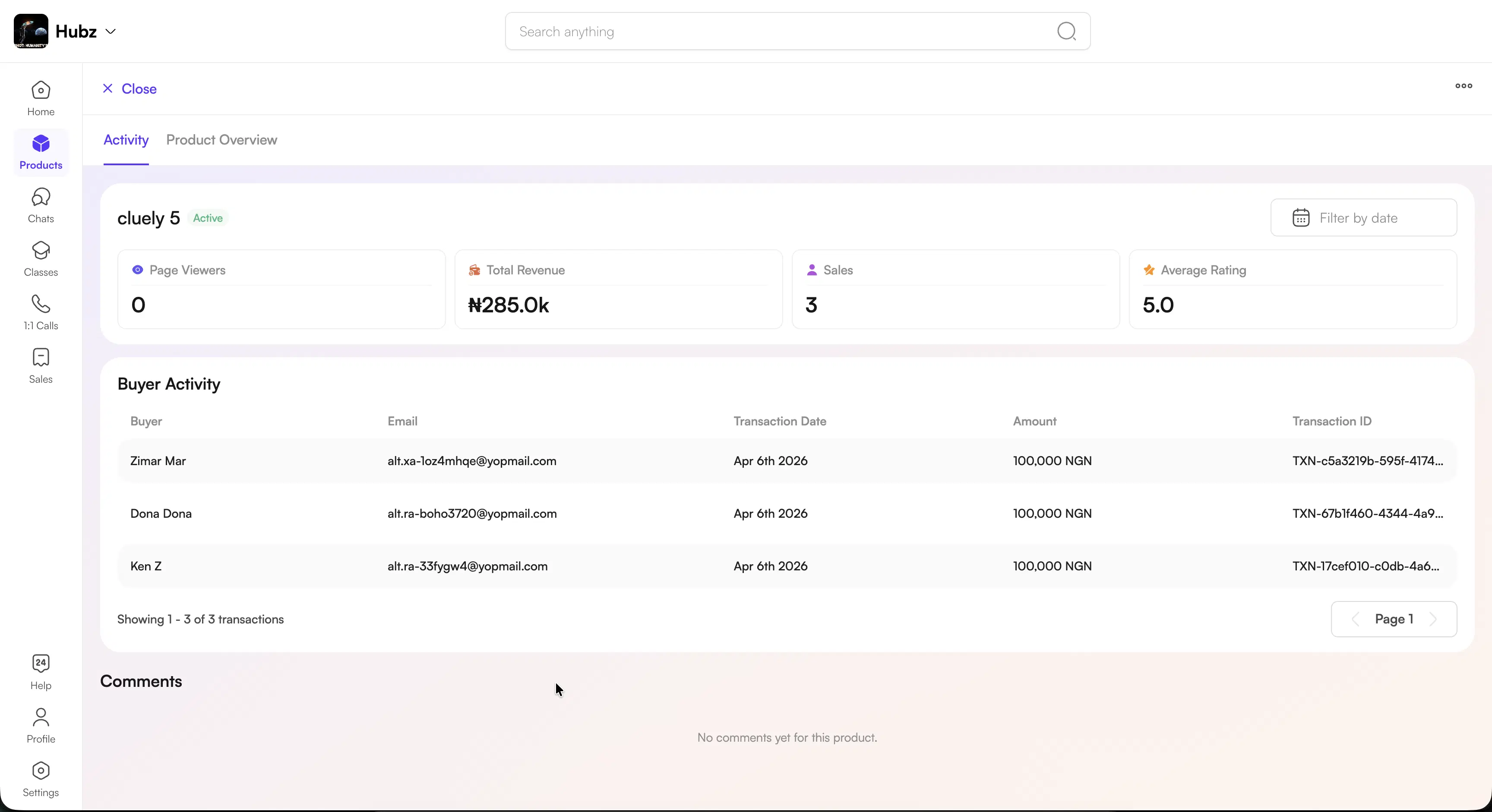Click the Total Revenue icon
Screen dimensions: 1492x812
(x=474, y=270)
